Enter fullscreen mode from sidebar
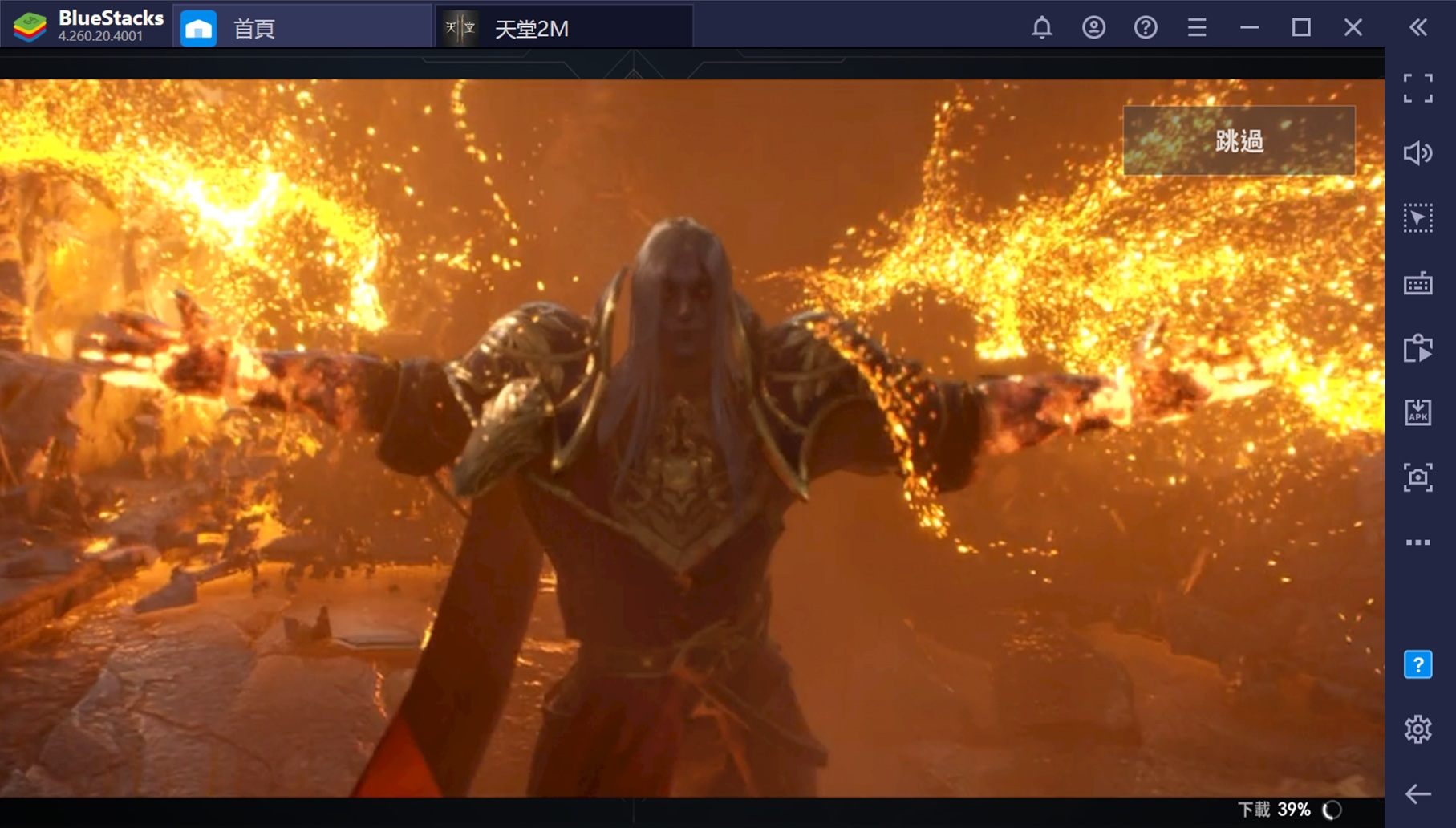 1418,88
